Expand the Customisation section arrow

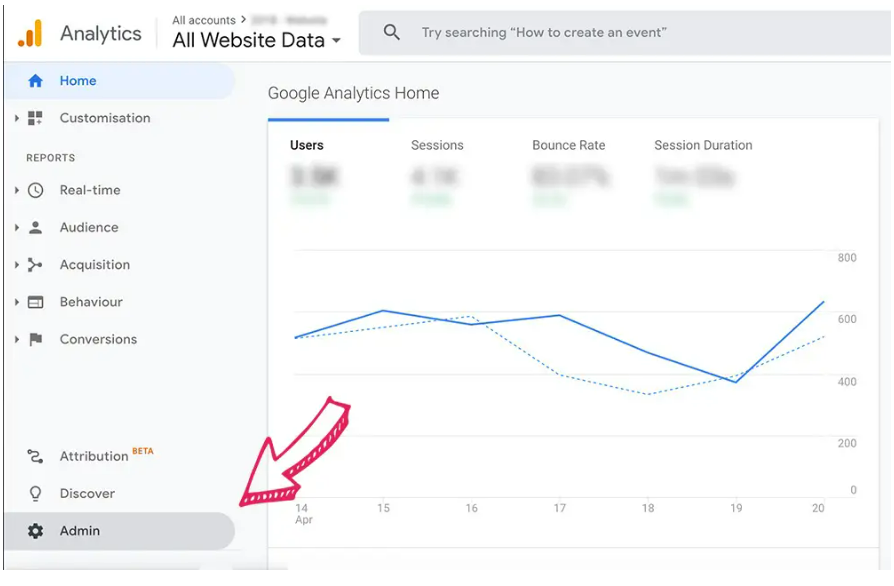tap(17, 118)
